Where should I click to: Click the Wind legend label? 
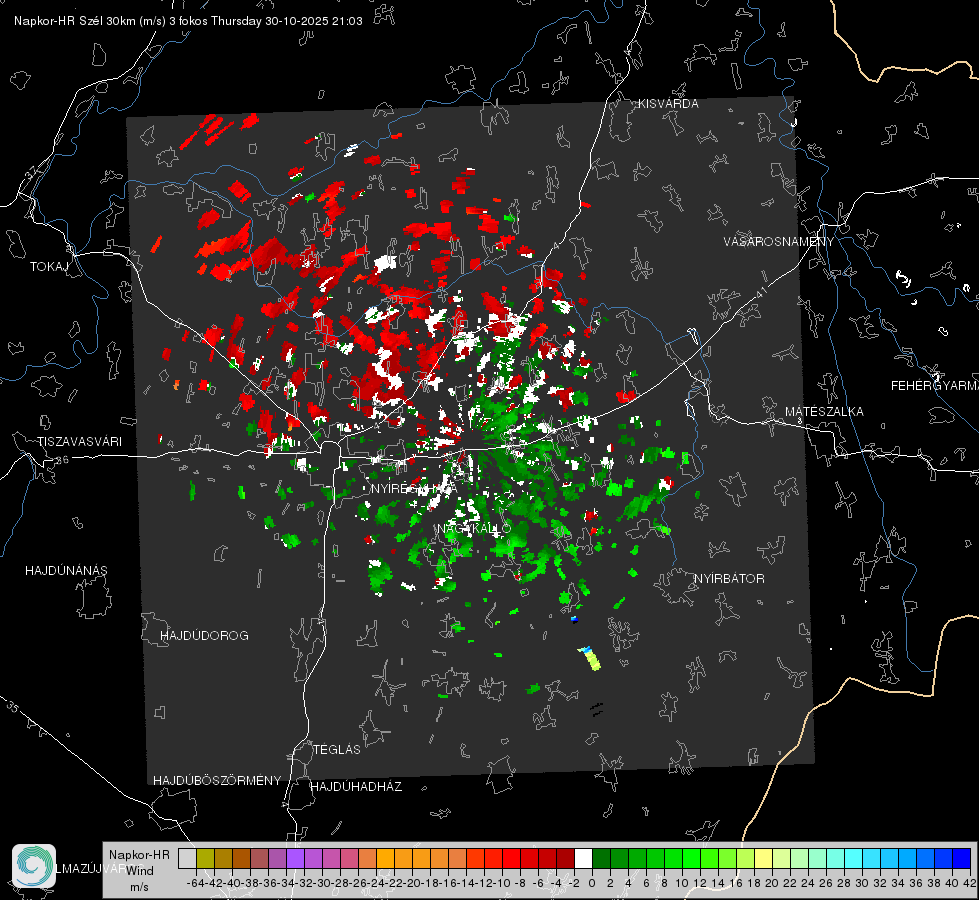(x=139, y=870)
